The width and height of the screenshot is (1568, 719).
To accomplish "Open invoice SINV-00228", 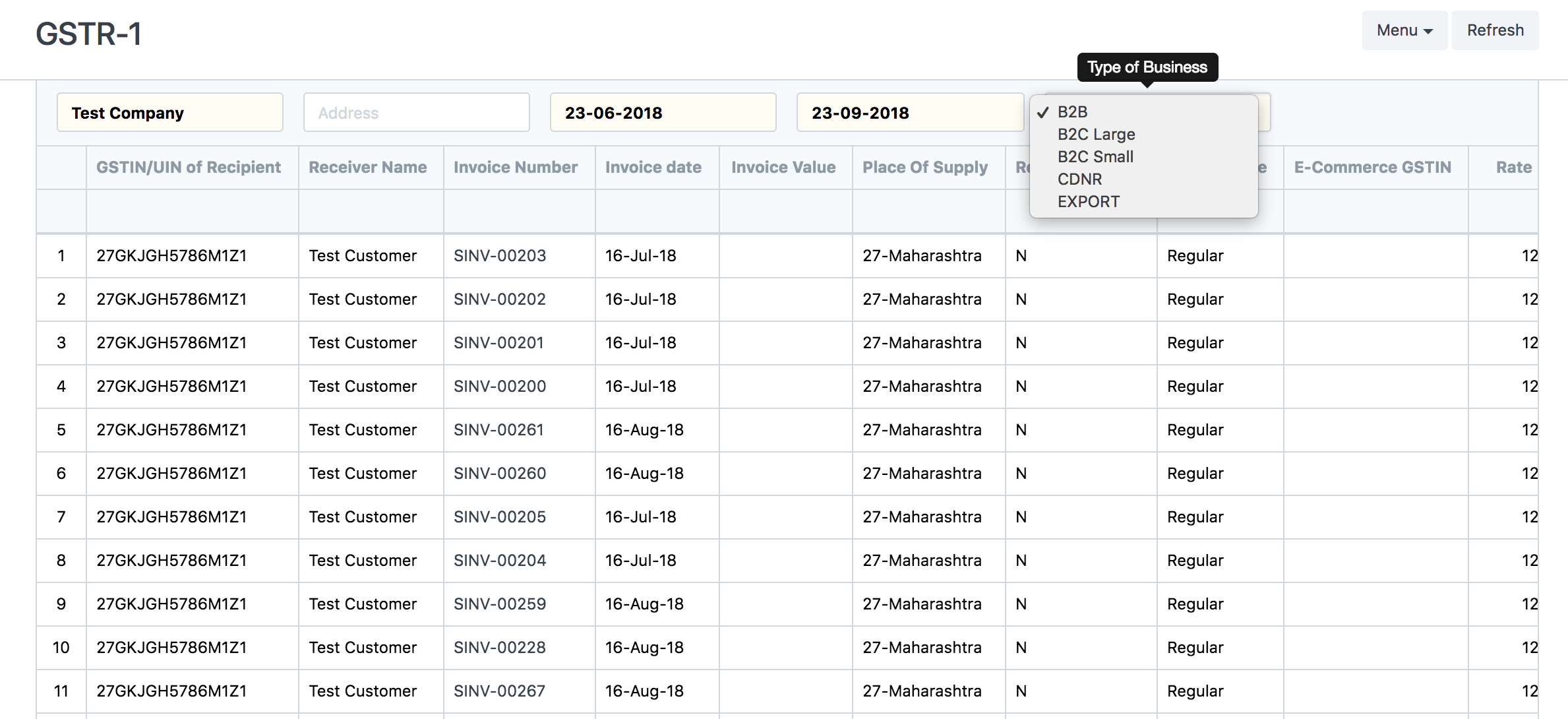I will coord(500,648).
